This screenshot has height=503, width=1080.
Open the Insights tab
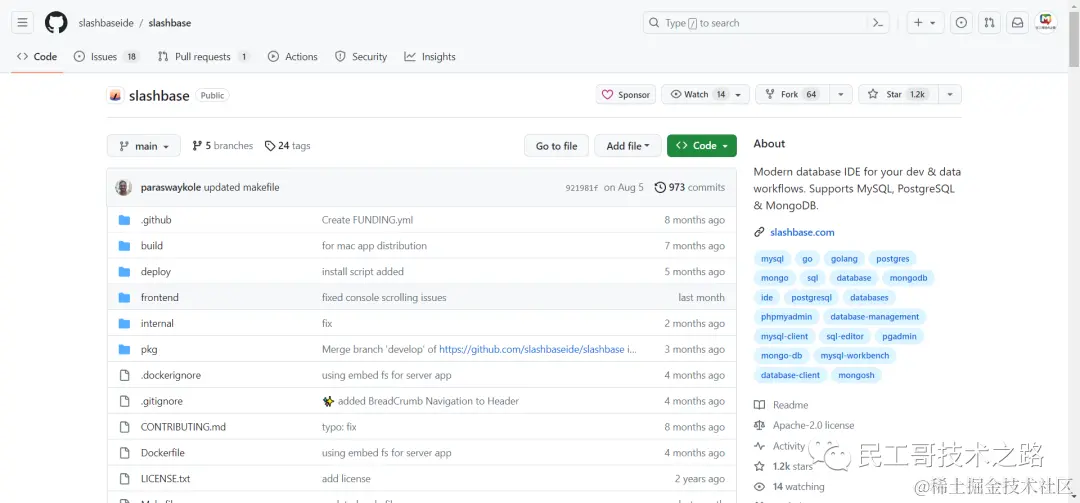click(x=430, y=57)
